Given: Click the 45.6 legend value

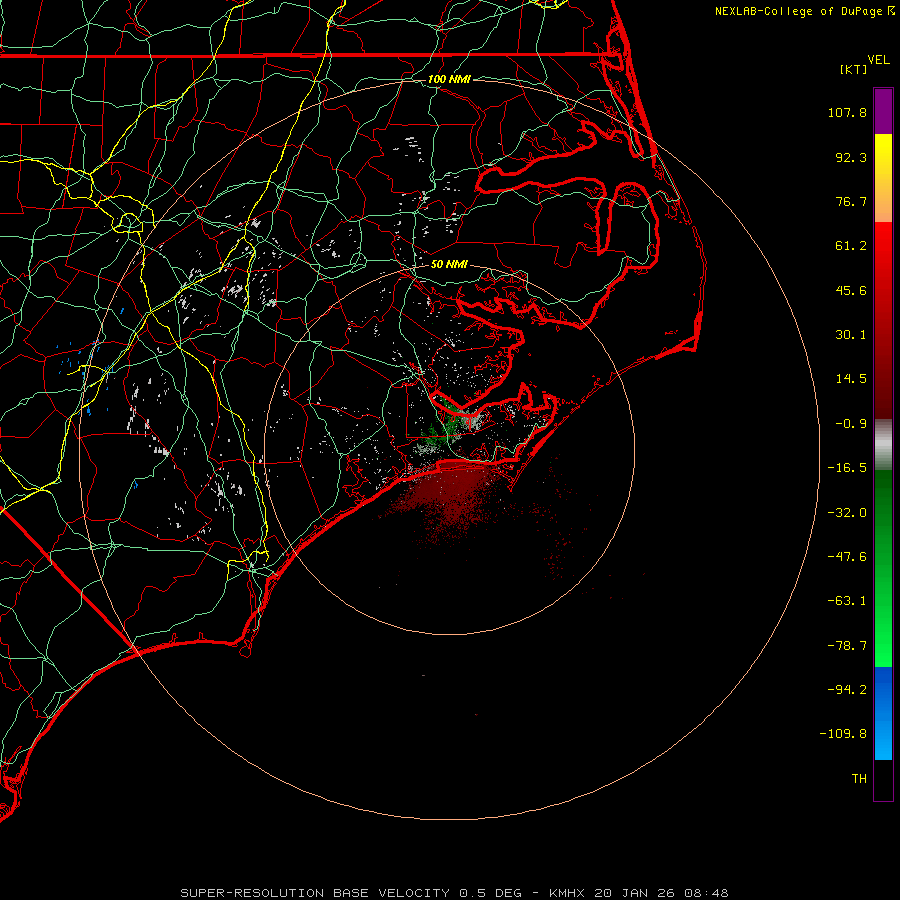Looking at the screenshot, I should 851,290.
